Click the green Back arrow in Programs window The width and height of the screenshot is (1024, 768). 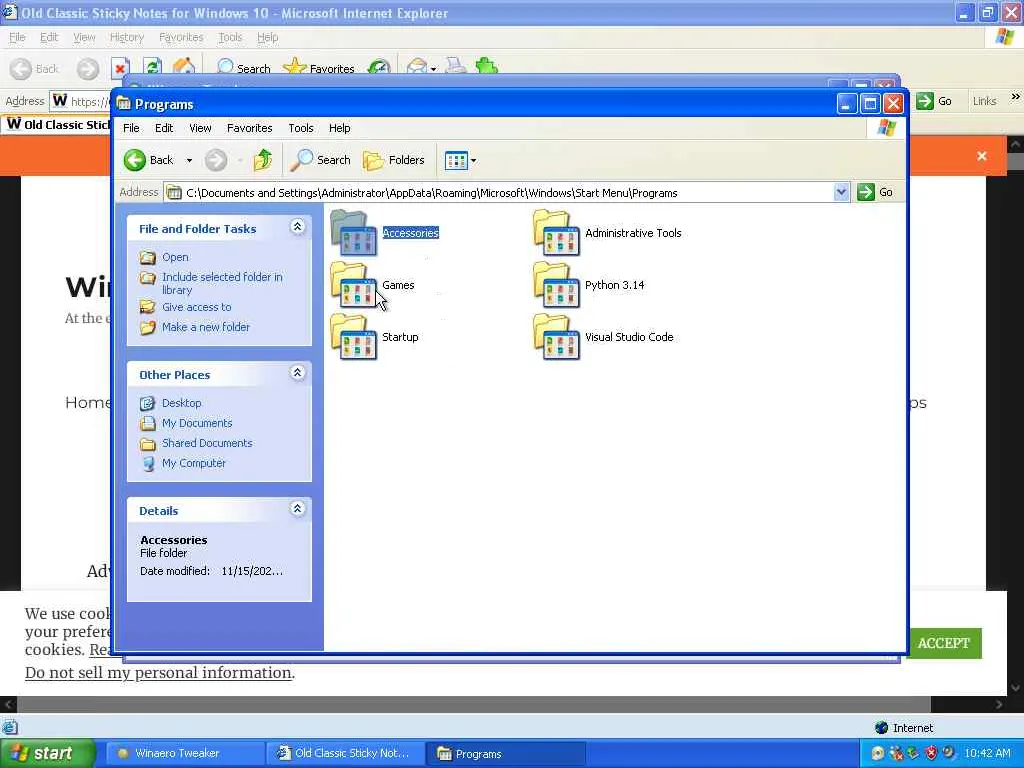135,160
